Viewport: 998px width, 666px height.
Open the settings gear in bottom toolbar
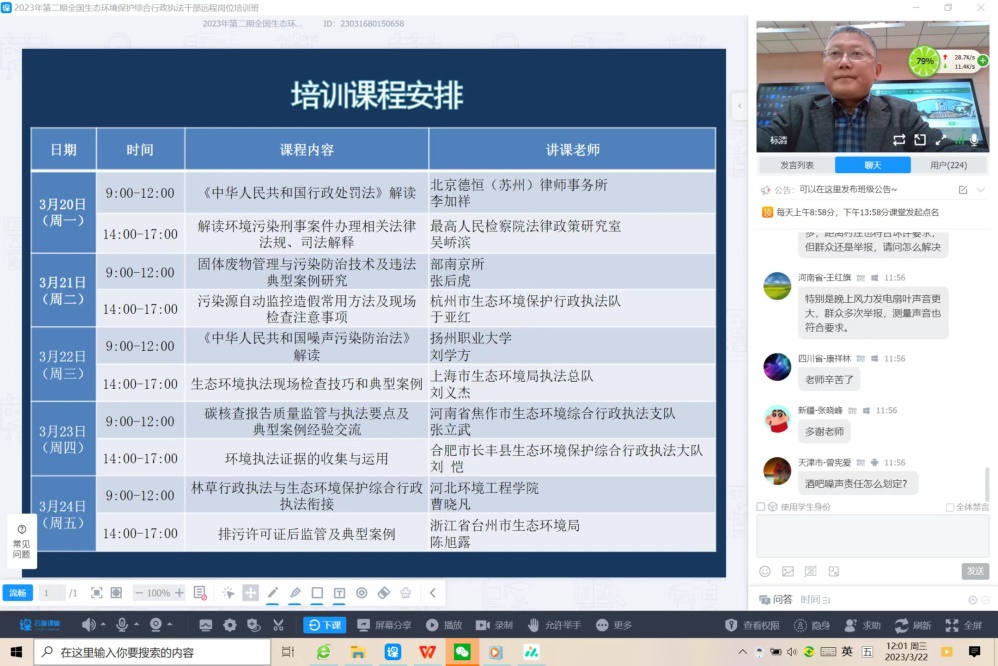[230, 625]
